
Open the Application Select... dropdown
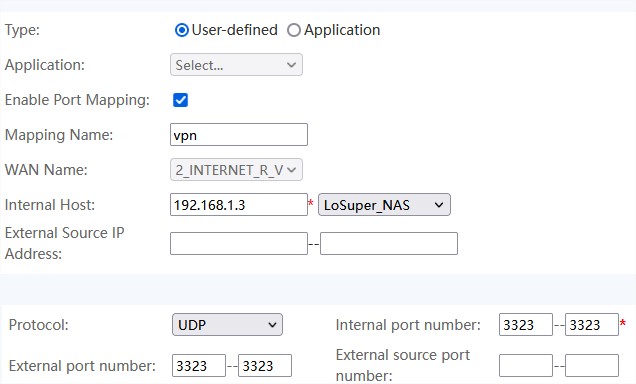pos(236,65)
